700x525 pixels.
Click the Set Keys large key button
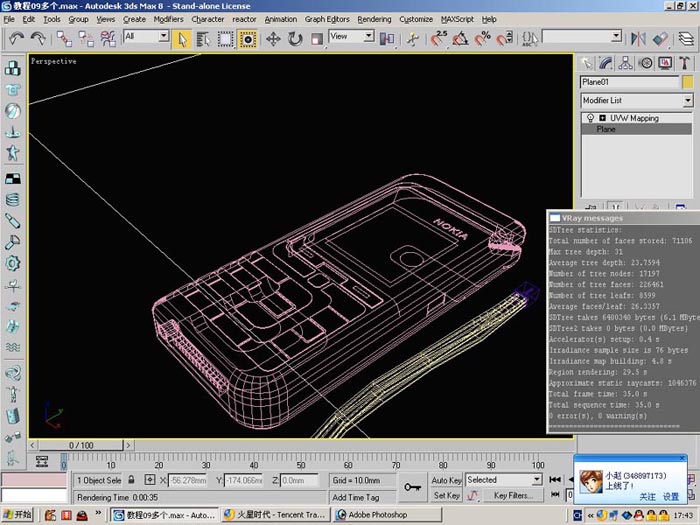pyautogui.click(x=412, y=487)
